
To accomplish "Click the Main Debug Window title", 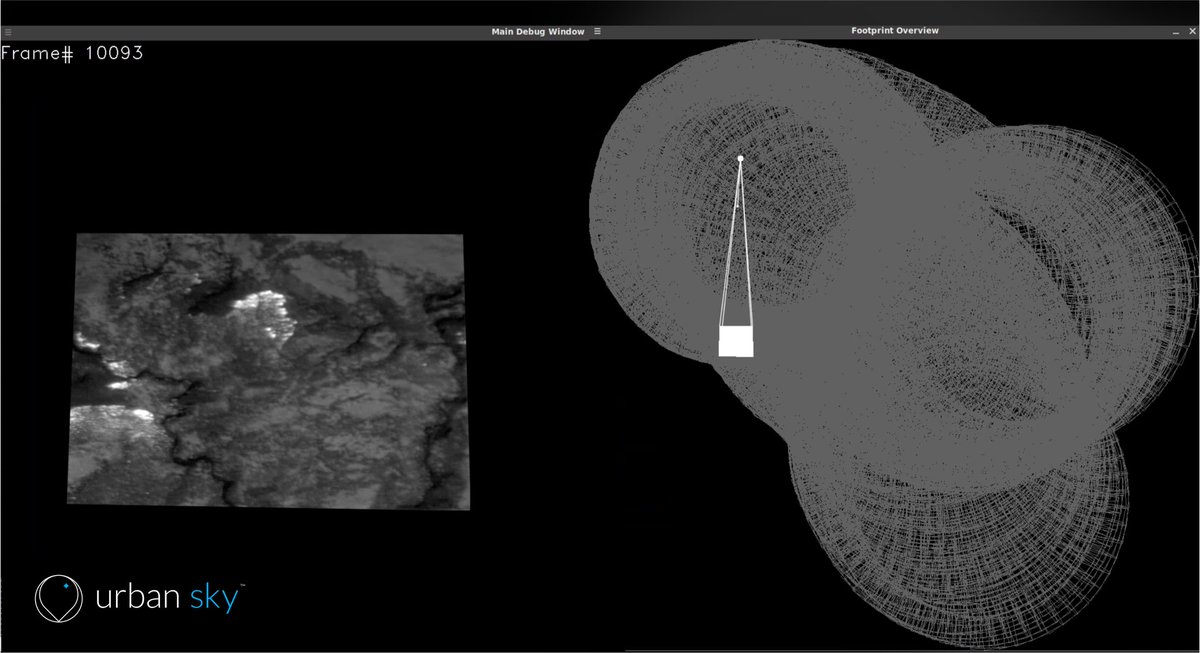I will pyautogui.click(x=537, y=32).
